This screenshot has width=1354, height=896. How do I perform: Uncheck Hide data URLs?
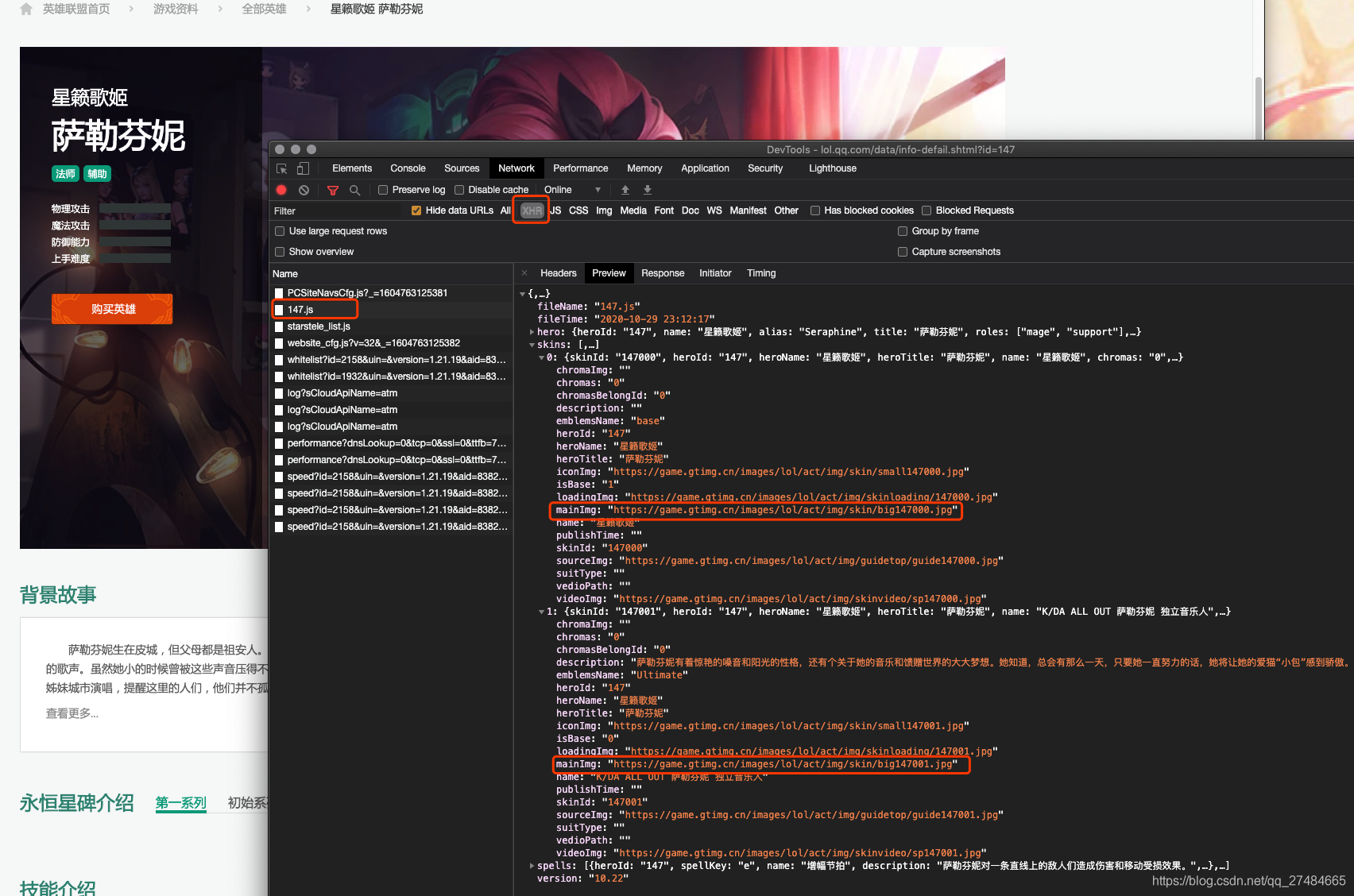[416, 210]
